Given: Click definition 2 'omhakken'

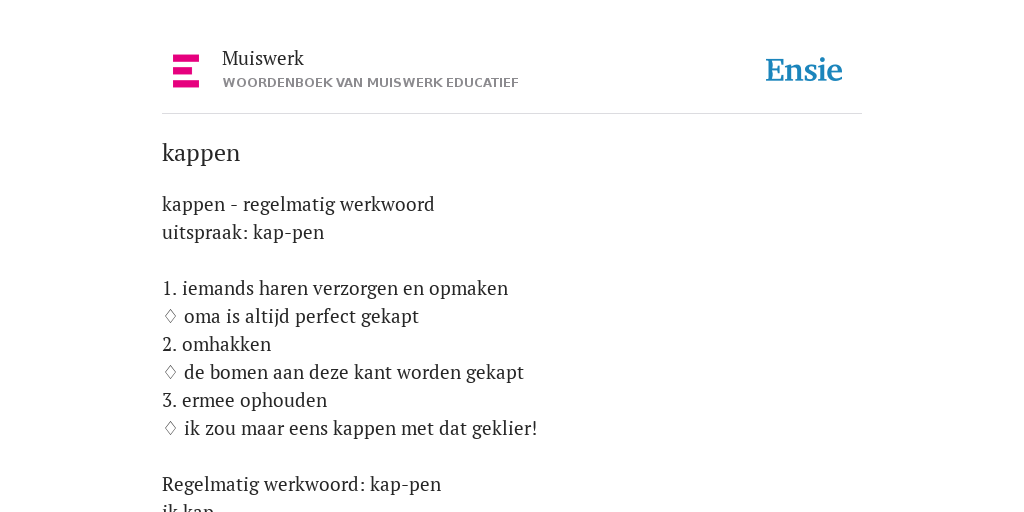Looking at the screenshot, I should [x=216, y=344].
